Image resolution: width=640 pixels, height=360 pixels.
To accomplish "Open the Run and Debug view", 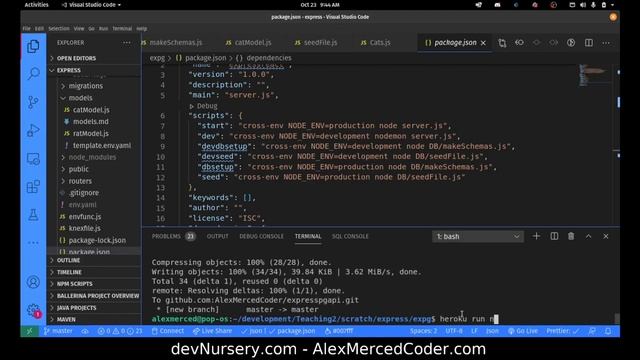I will coord(33,131).
